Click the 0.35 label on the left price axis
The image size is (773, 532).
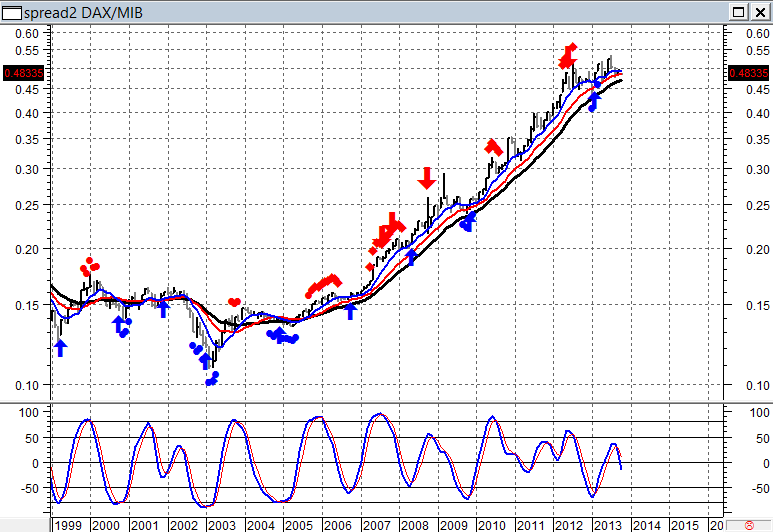click(27, 140)
